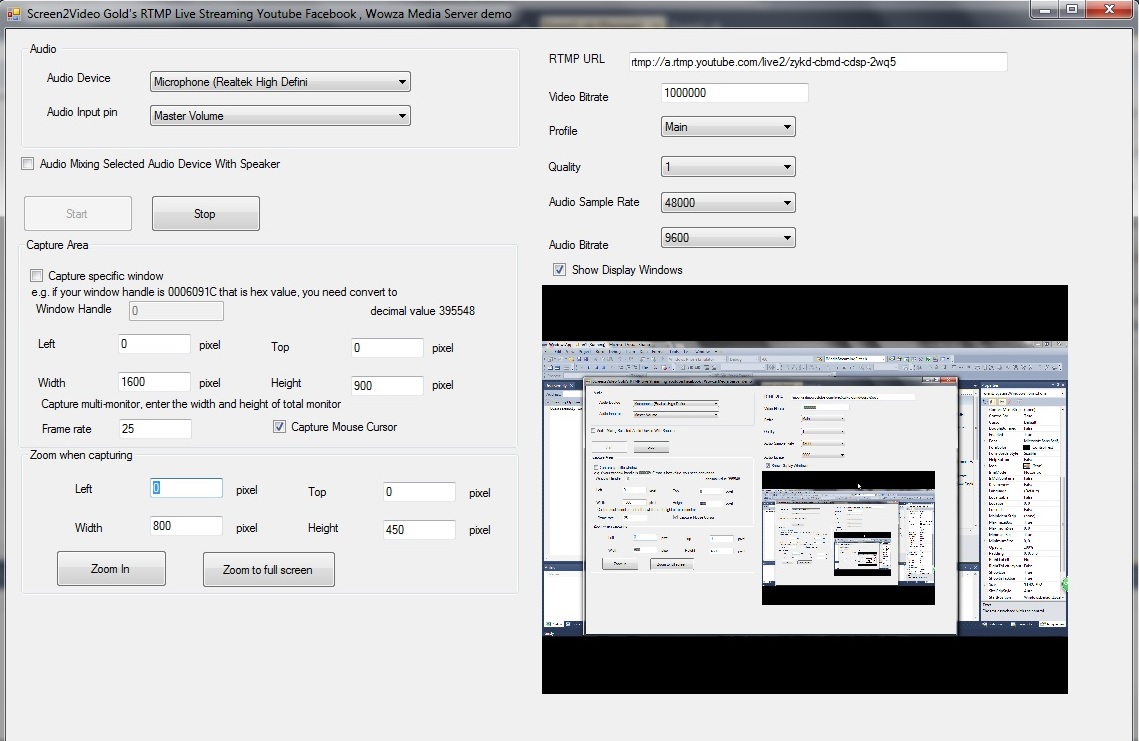Expand the Quality dropdown

(x=728, y=167)
